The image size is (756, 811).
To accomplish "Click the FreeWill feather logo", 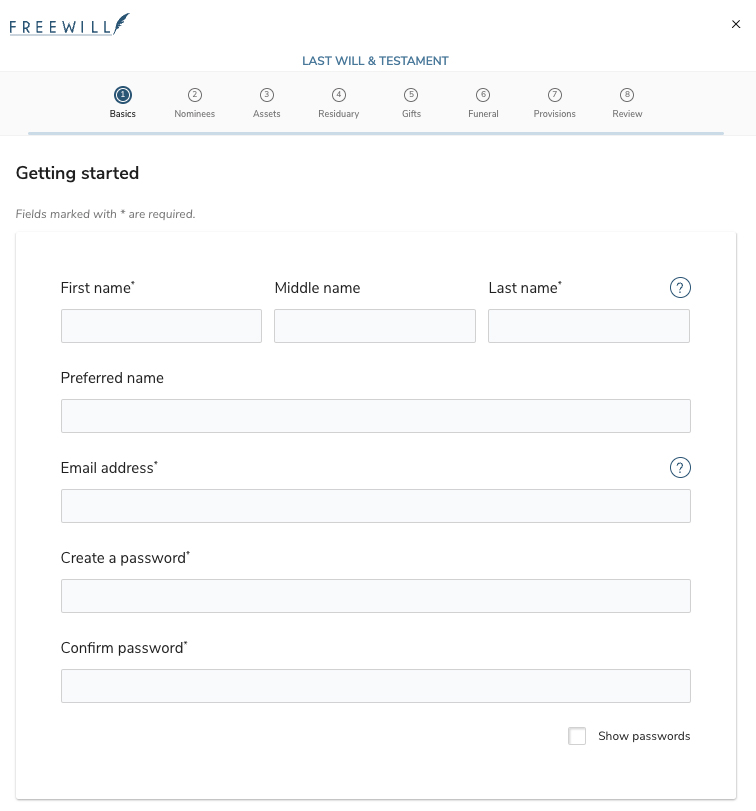I will (x=69, y=24).
